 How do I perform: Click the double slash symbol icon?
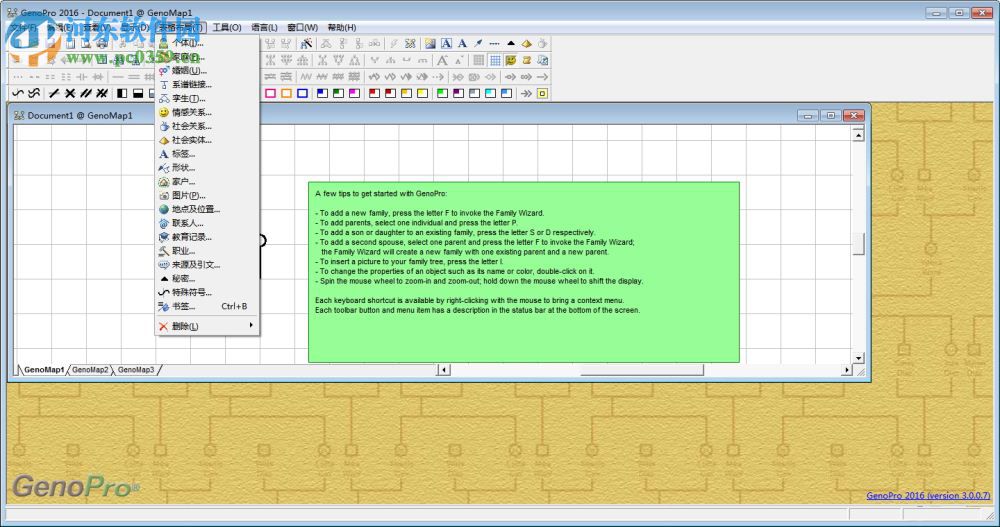86,93
